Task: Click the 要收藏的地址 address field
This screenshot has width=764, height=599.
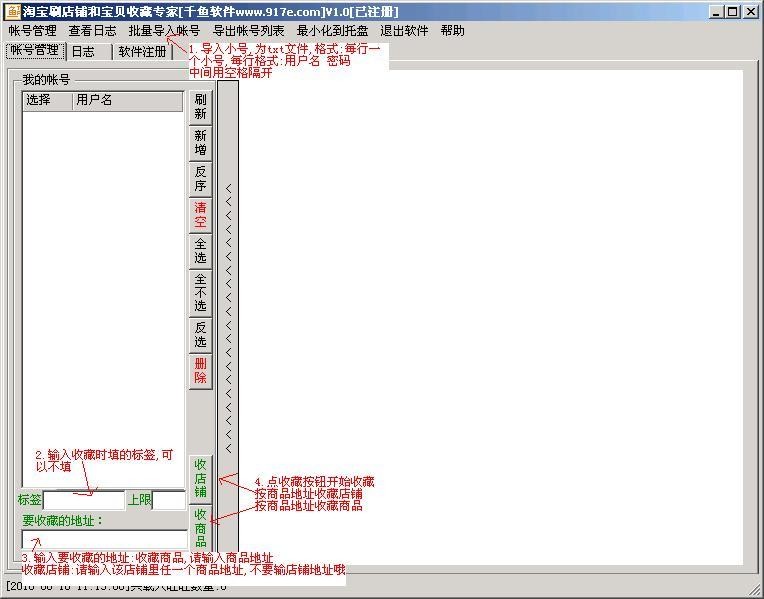Action: pos(104,540)
